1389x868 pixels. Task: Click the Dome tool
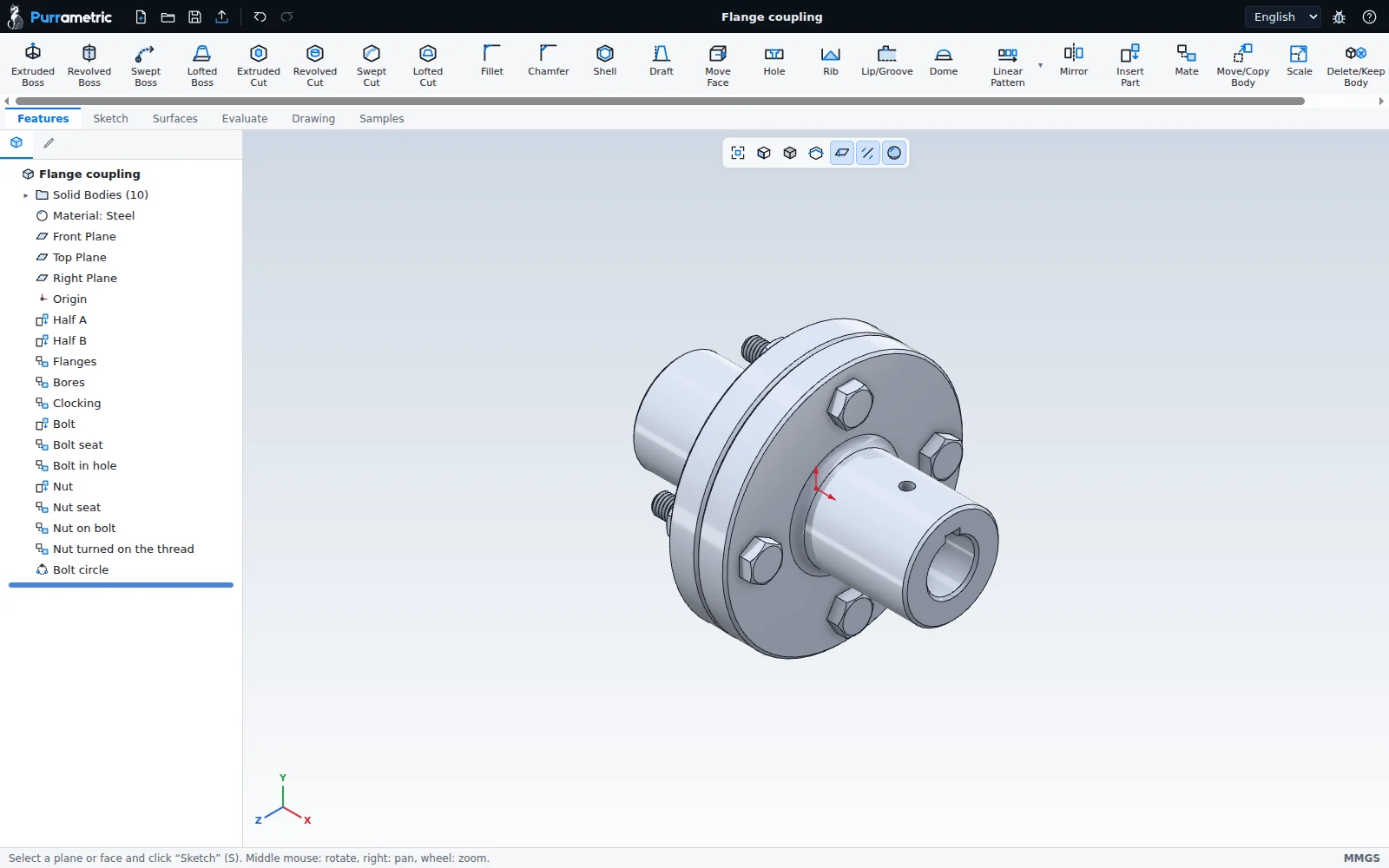[944, 60]
